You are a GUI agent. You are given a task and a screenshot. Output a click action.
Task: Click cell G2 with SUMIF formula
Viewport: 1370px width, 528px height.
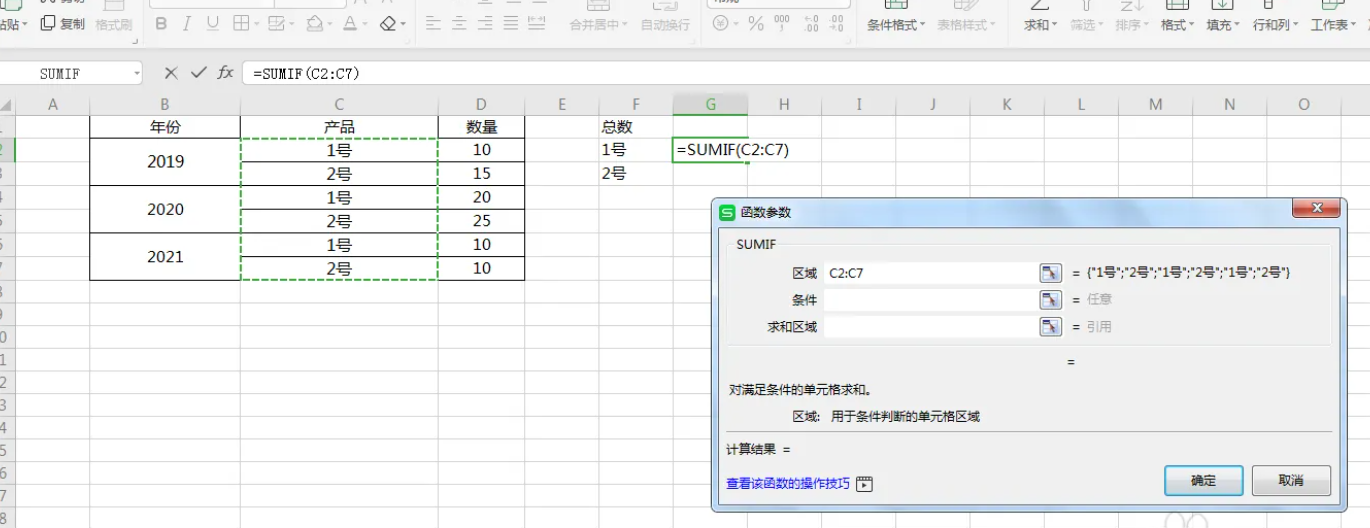710,150
